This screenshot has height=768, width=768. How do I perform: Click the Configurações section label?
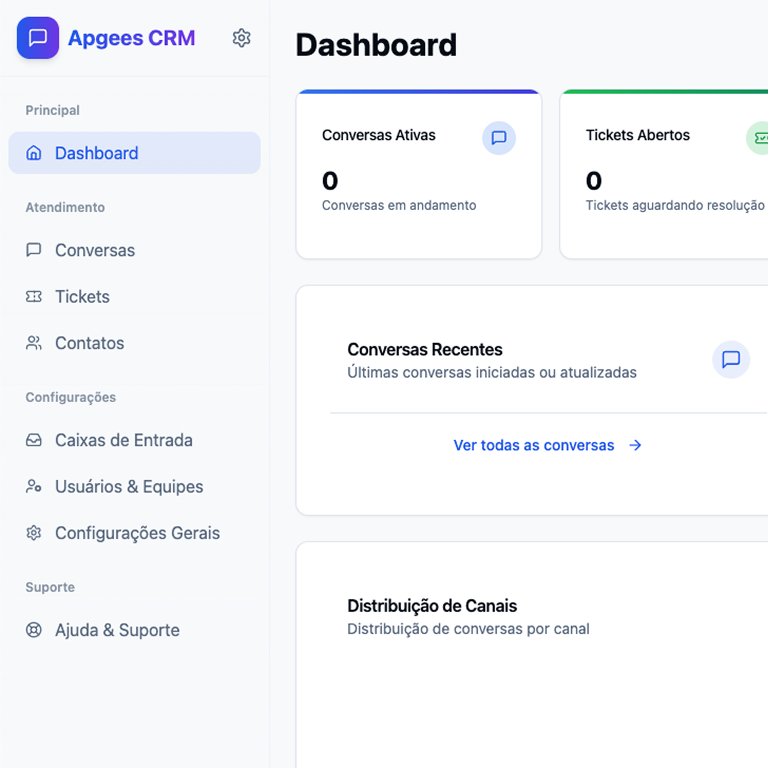pos(71,397)
